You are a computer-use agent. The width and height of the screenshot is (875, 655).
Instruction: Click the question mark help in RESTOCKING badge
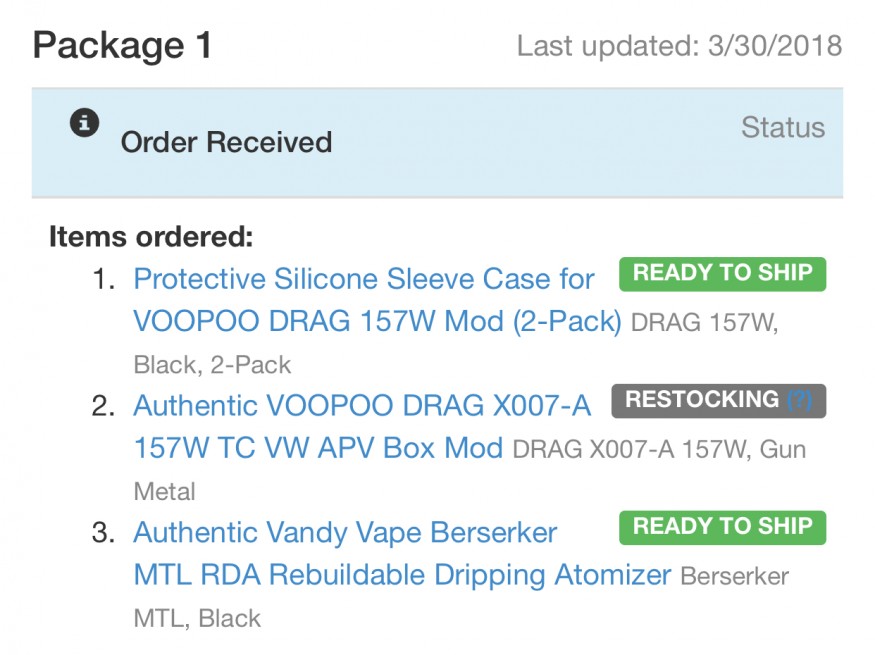coord(799,400)
